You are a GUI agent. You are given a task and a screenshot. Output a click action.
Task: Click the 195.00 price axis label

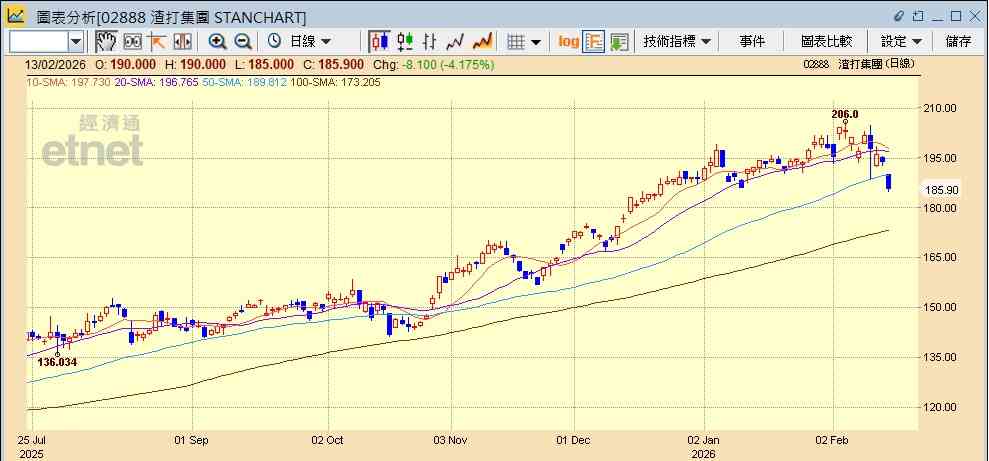coord(940,158)
